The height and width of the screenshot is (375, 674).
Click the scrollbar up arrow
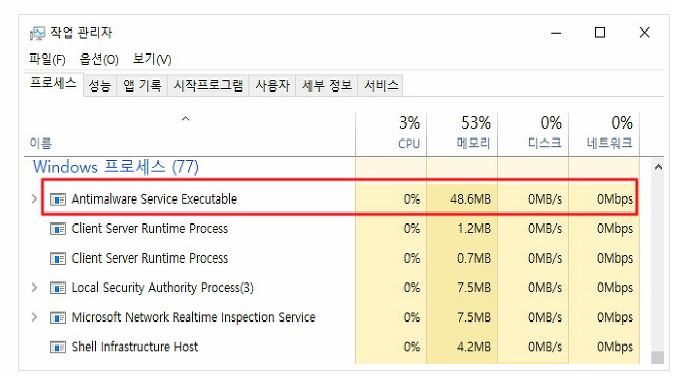click(x=658, y=167)
